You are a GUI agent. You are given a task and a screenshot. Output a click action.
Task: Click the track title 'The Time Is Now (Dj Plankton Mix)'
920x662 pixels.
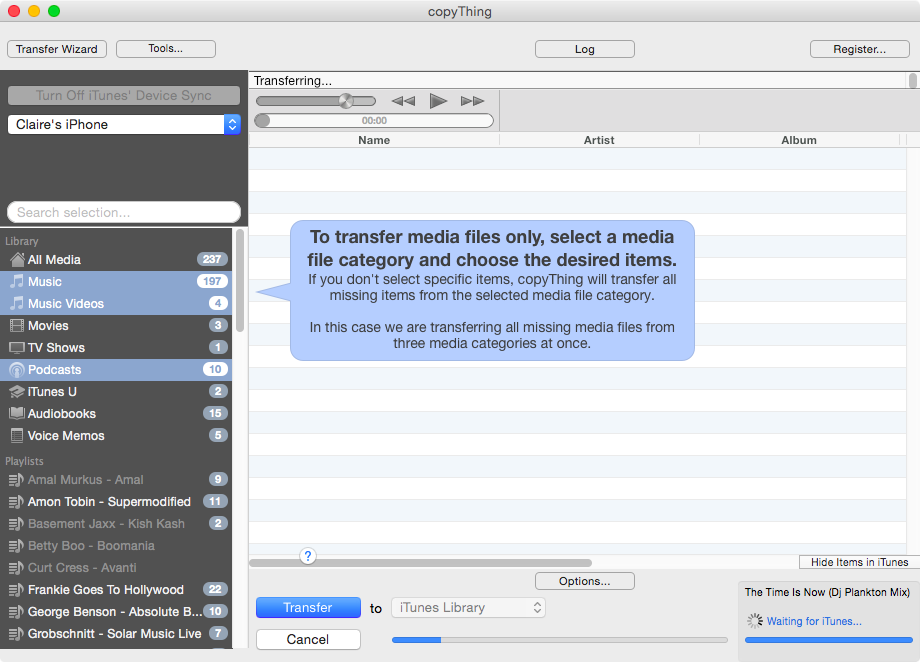(x=827, y=592)
